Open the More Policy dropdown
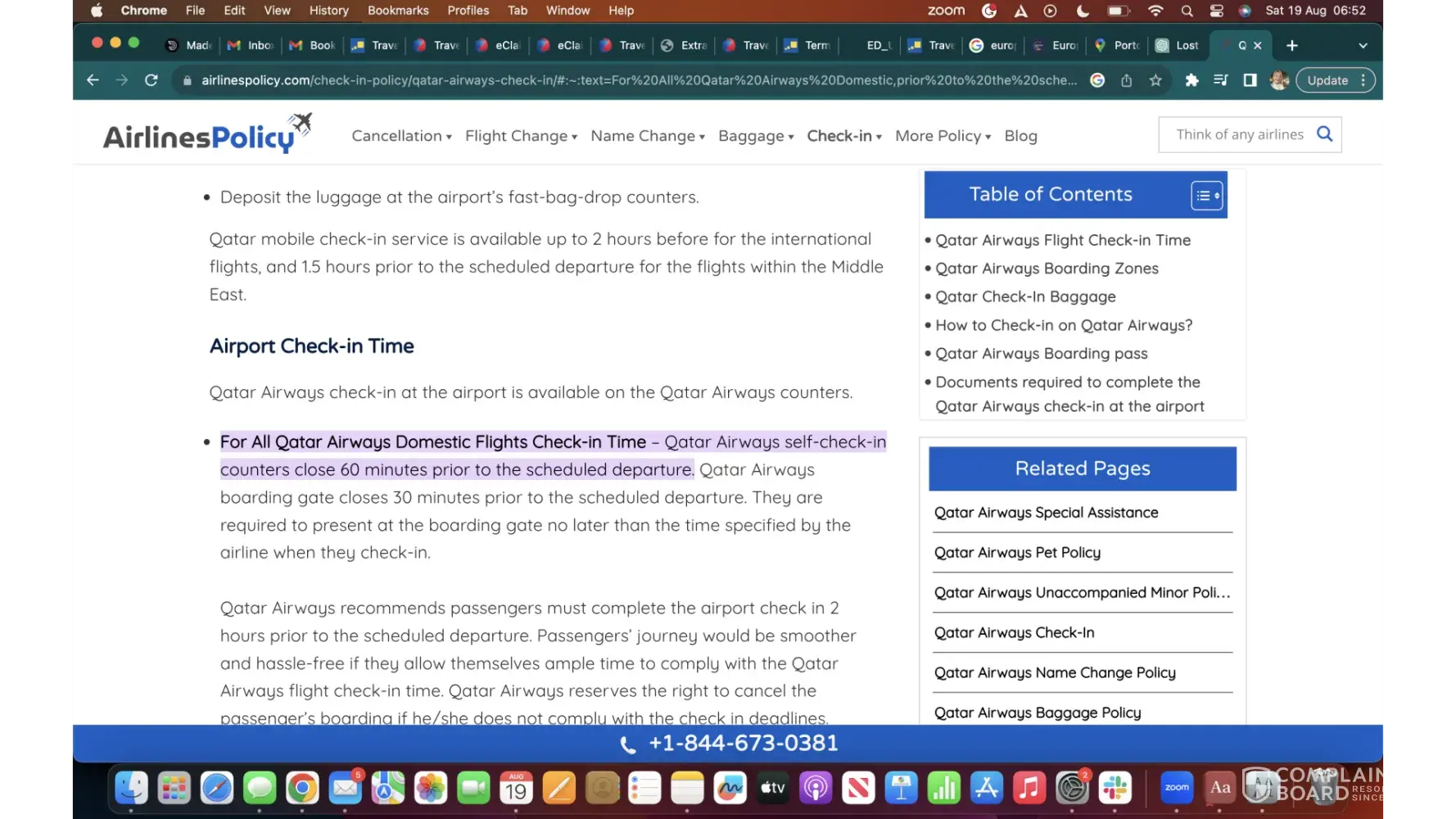 943,136
